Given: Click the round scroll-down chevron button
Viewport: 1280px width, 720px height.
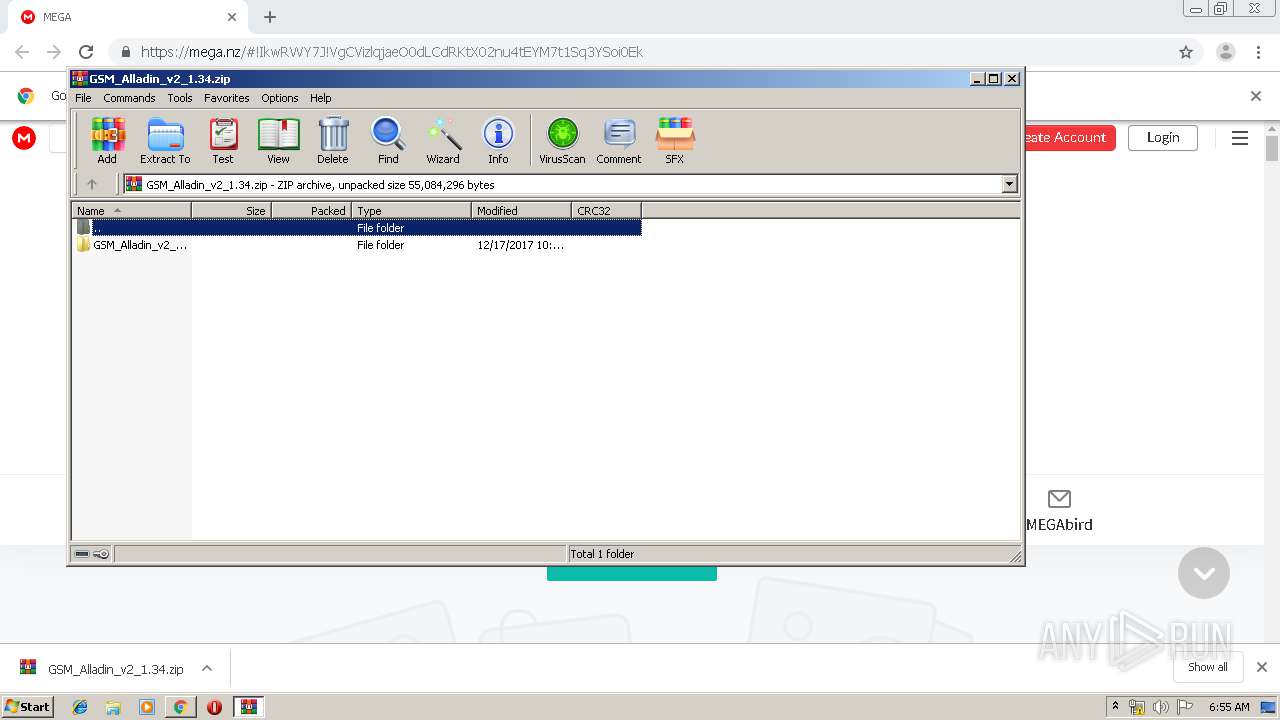Looking at the screenshot, I should point(1204,573).
